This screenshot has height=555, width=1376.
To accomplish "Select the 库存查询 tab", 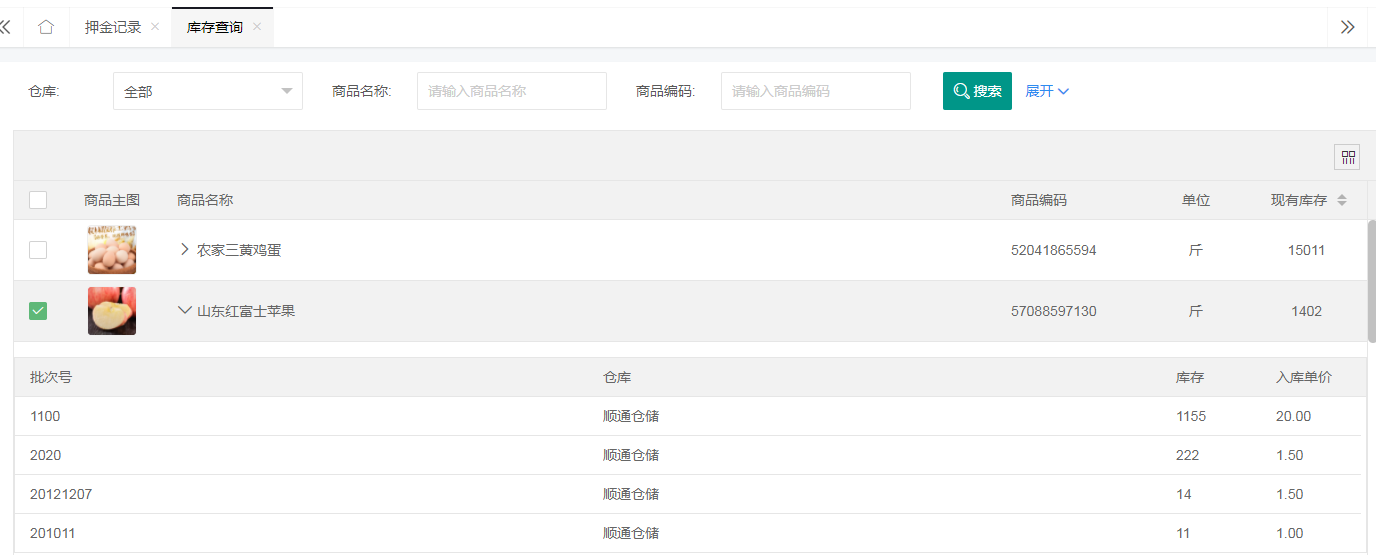I will pos(215,27).
